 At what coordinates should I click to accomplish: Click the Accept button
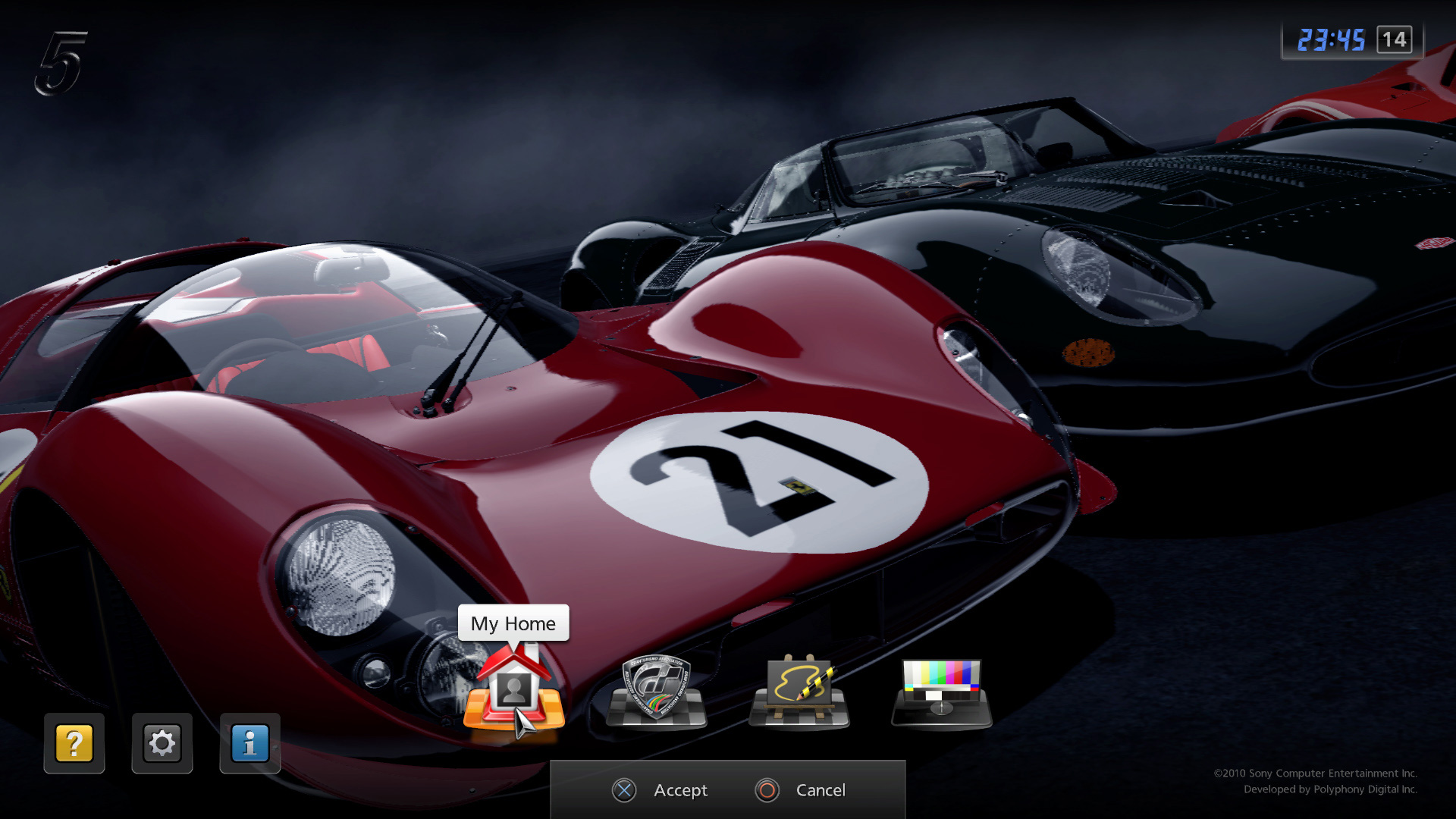(x=660, y=790)
